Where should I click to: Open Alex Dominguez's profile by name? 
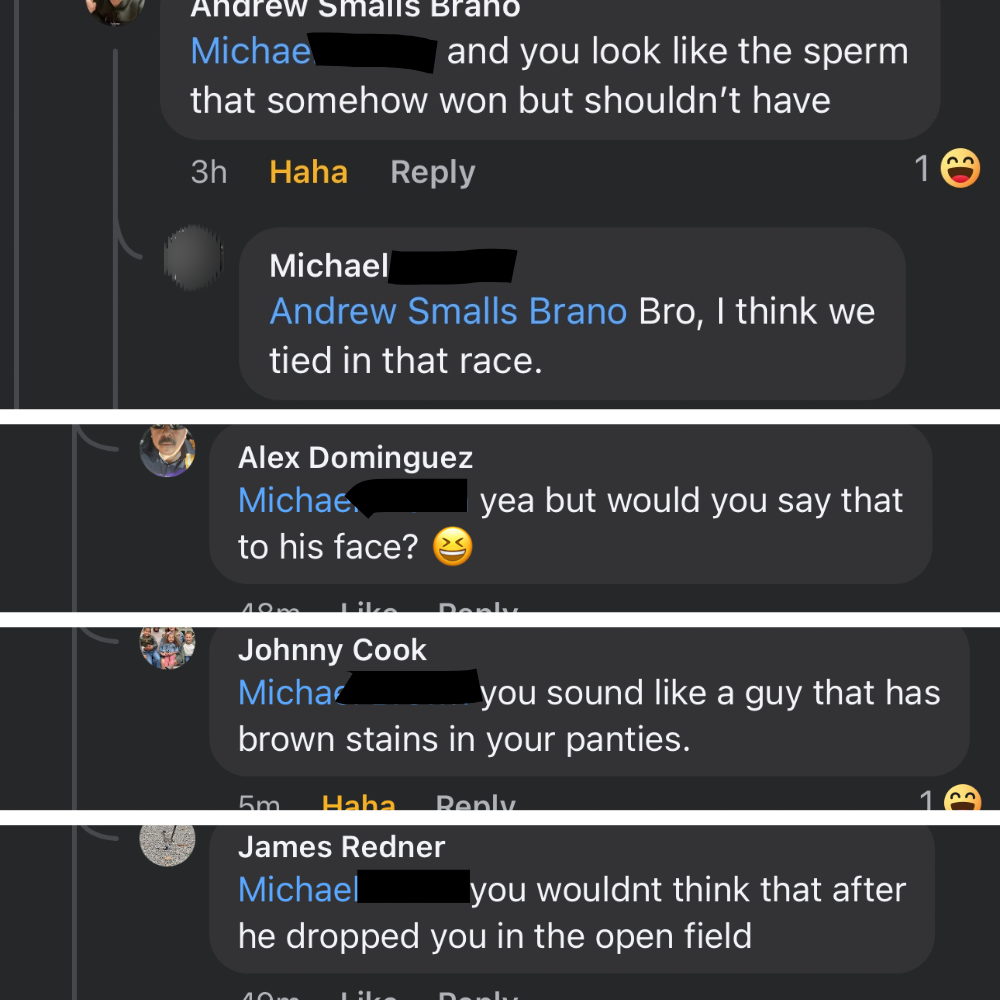(355, 458)
